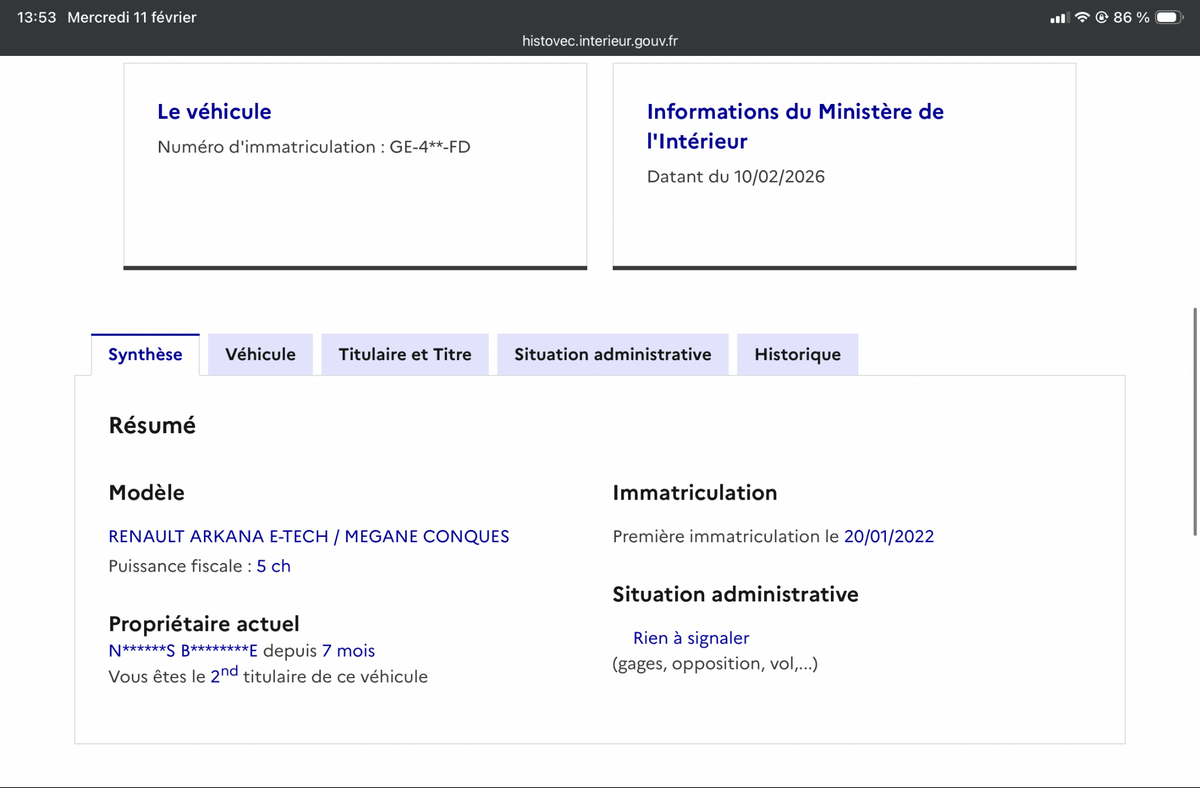Click the Le véhicule card heading
This screenshot has height=788, width=1200.
[x=214, y=112]
